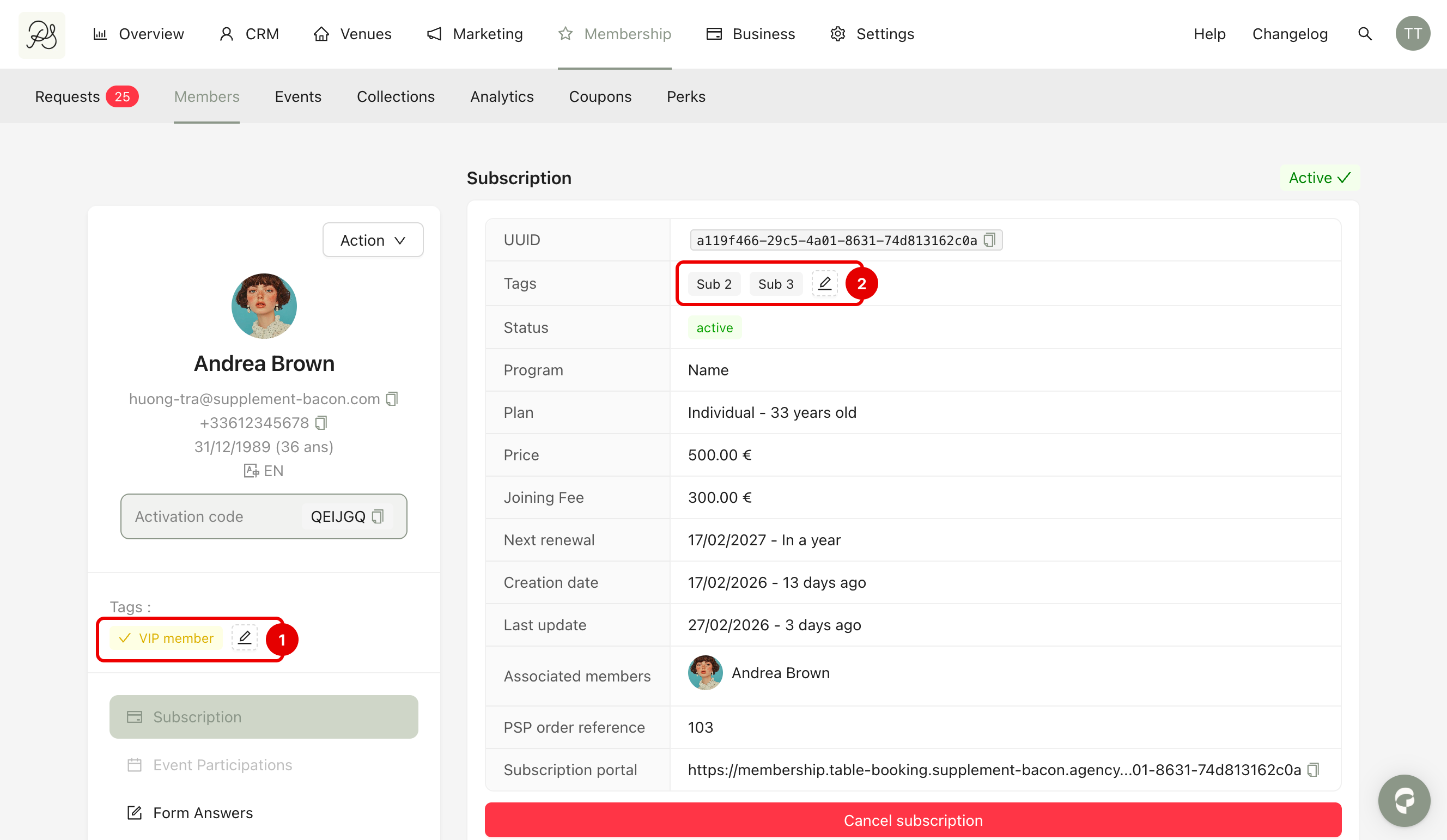Viewport: 1447px width, 840px height.
Task: Open Form Answers section
Action: pos(203,812)
